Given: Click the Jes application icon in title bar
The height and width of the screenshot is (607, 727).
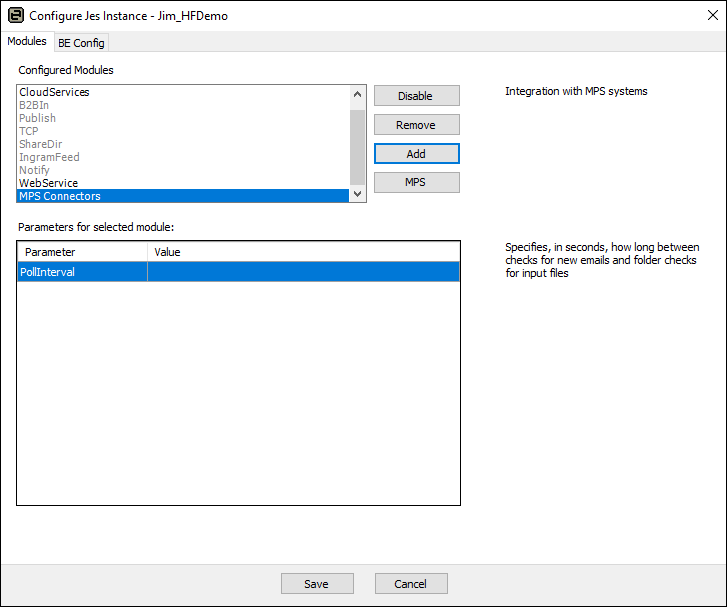Looking at the screenshot, I should pyautogui.click(x=16, y=15).
